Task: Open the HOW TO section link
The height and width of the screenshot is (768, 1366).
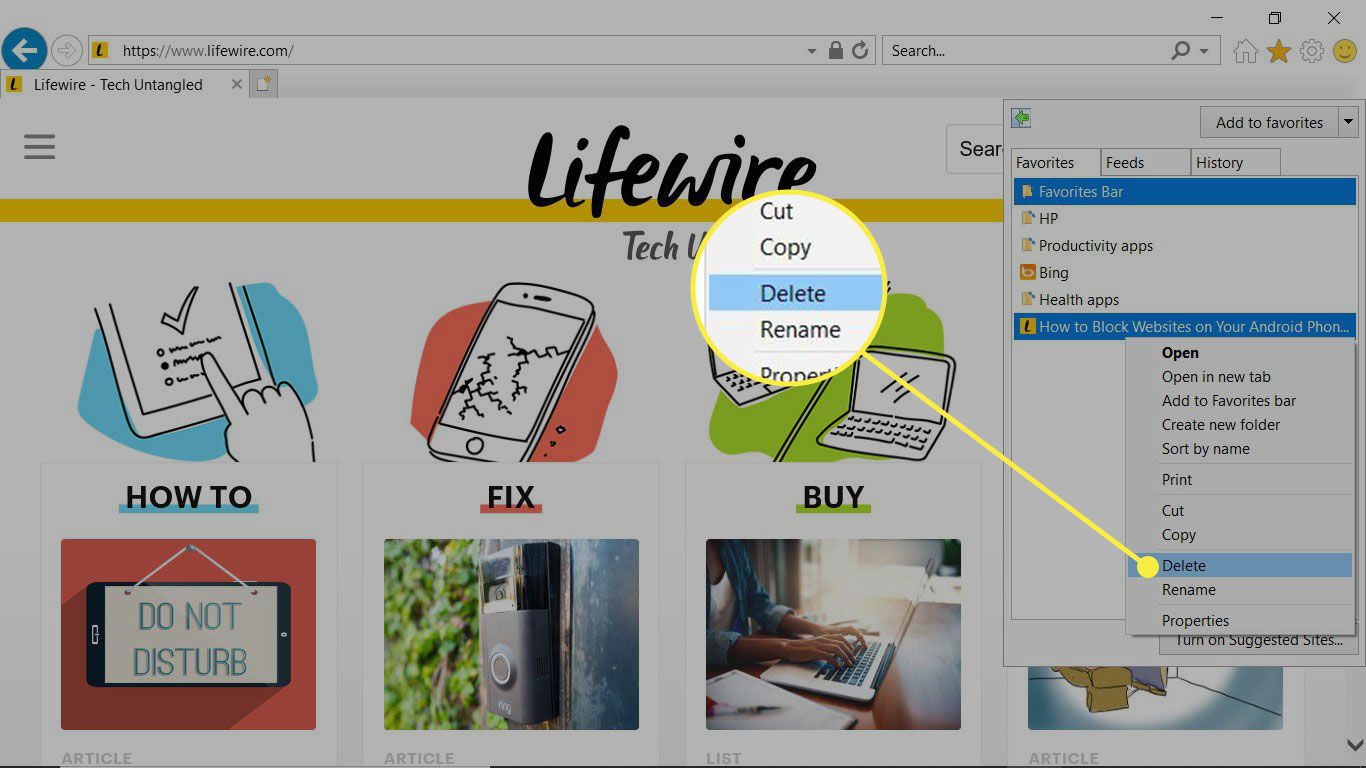Action: pos(189,497)
